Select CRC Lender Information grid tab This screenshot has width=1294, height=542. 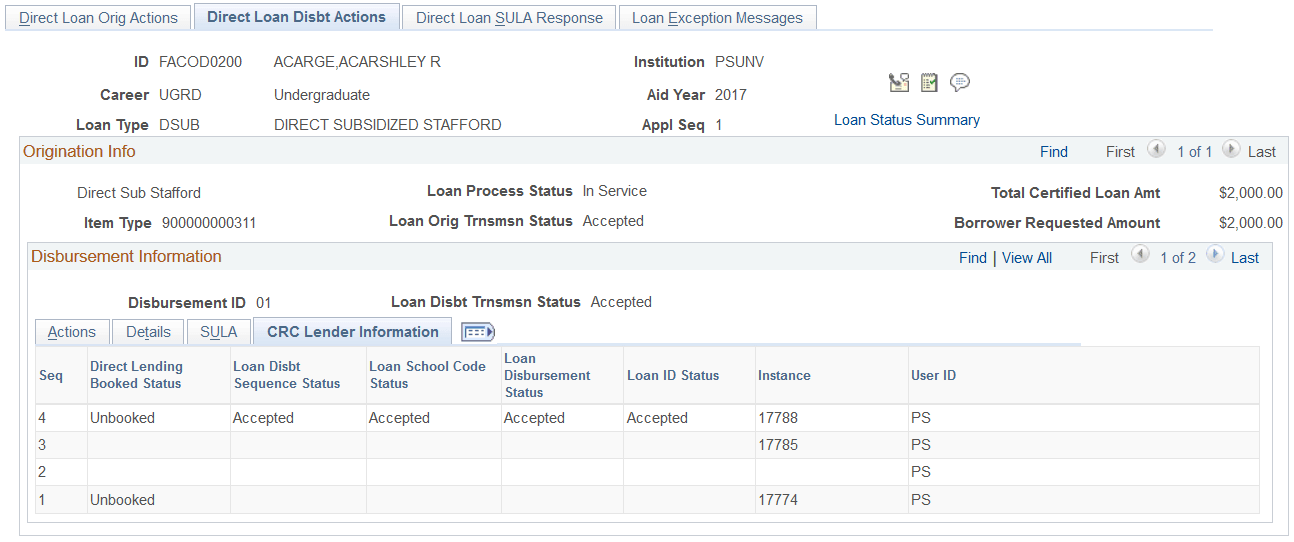[x=353, y=332]
